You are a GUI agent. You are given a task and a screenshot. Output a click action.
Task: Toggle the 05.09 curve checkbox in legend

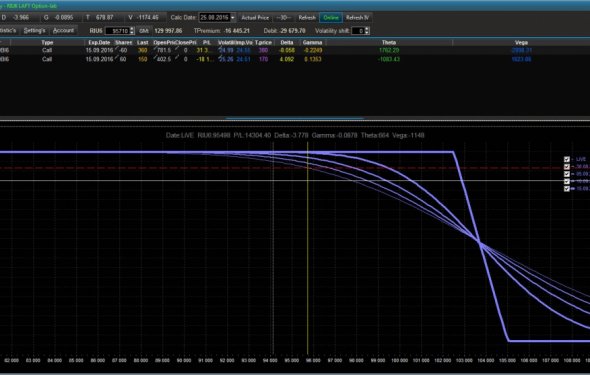tap(567, 174)
